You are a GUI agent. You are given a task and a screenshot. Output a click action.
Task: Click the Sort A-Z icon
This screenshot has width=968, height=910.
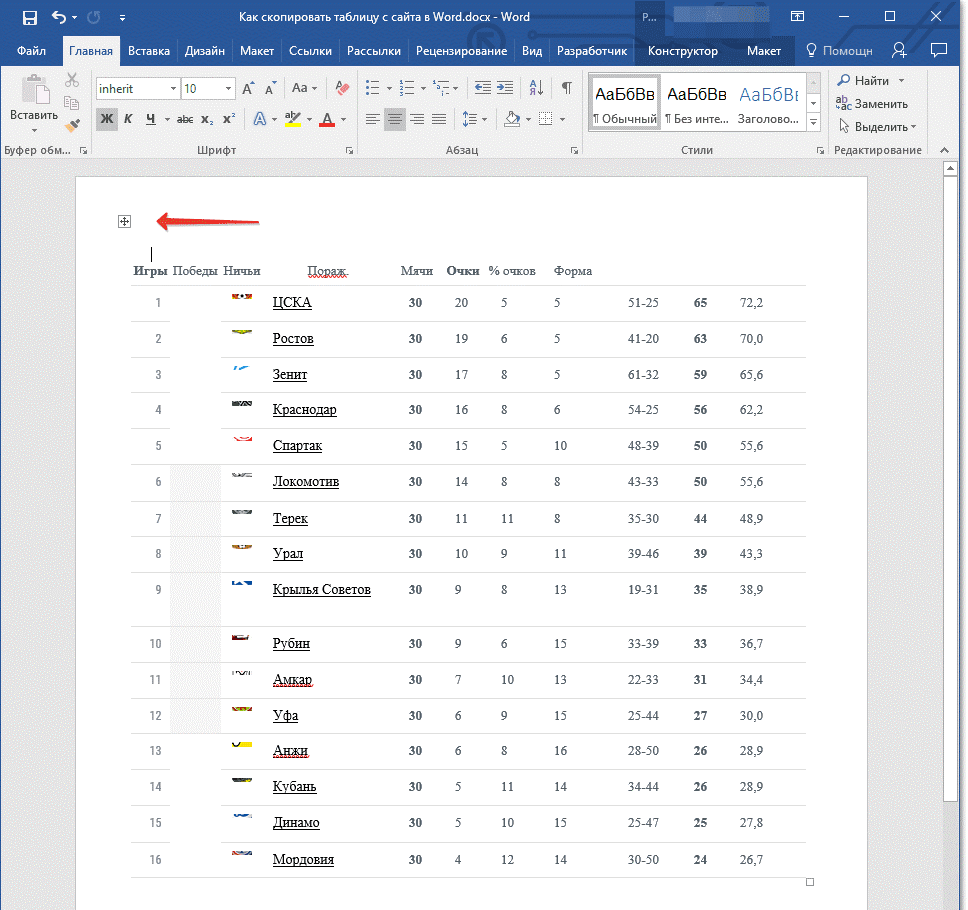click(536, 88)
